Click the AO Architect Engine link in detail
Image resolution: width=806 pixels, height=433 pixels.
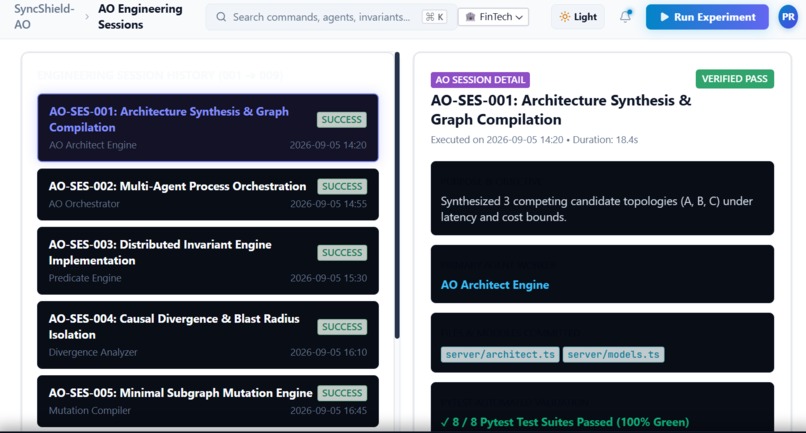pyautogui.click(x=494, y=284)
